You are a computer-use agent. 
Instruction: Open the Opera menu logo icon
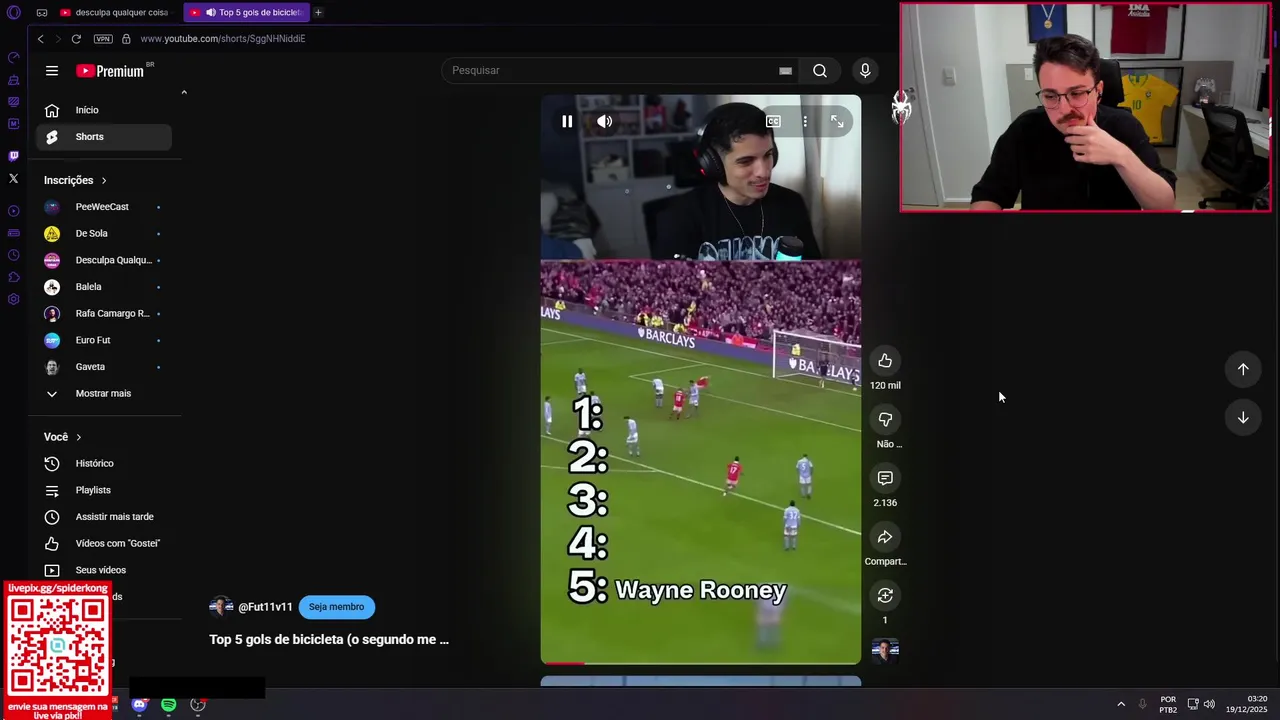tap(13, 13)
